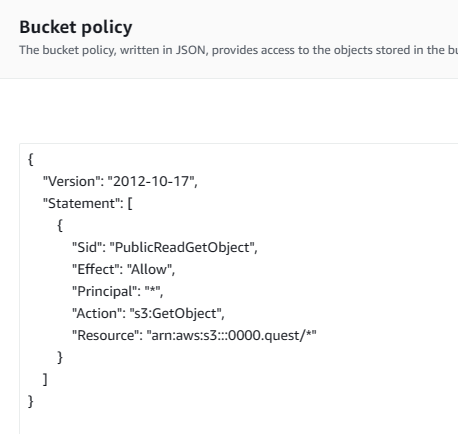Screen dimensions: 458x434
Task: Click the "Statement": [ line
Action: click(87, 203)
